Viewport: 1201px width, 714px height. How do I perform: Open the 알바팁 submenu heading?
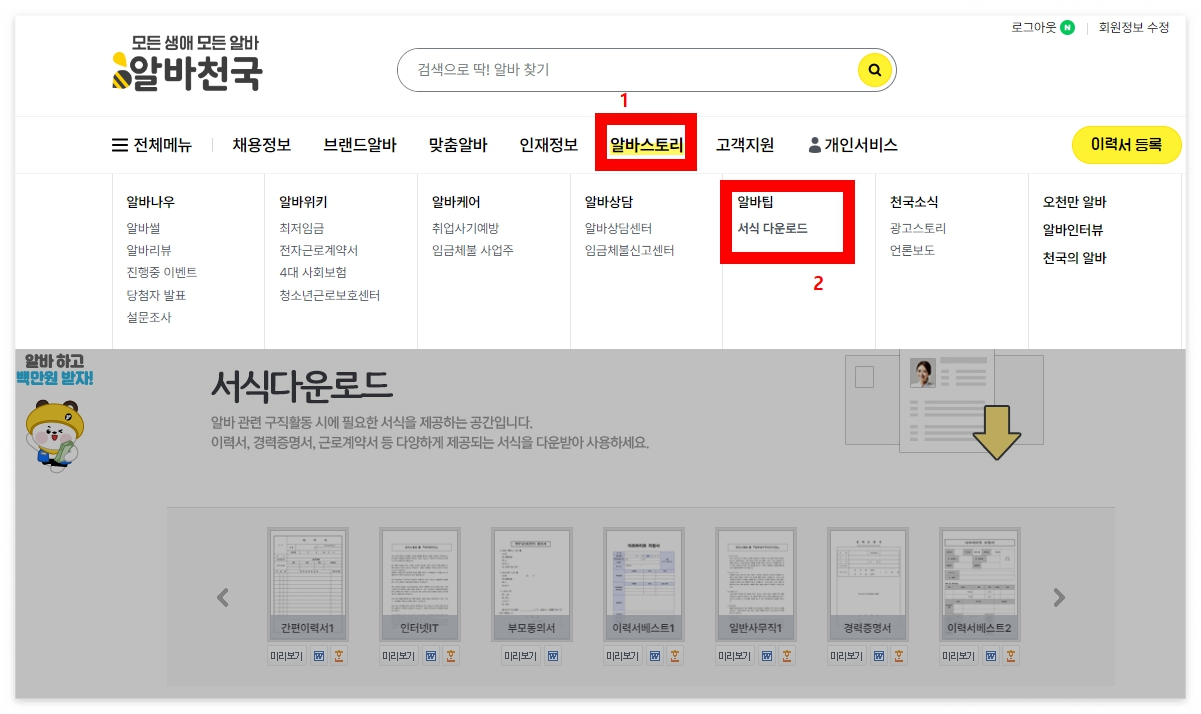pos(756,202)
